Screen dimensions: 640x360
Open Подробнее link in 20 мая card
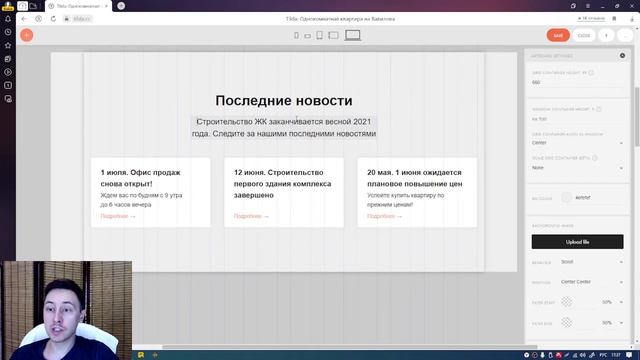coord(384,216)
